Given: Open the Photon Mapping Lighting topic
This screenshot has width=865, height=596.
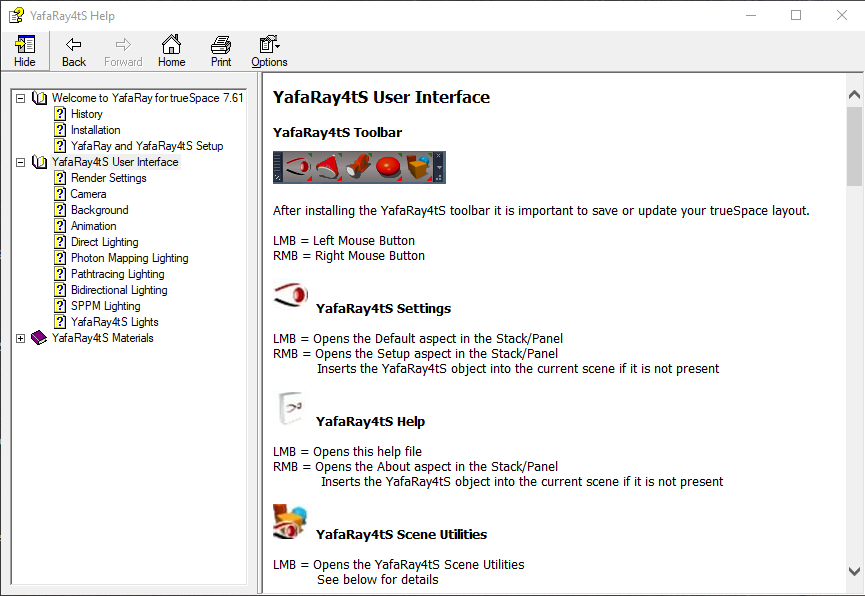Looking at the screenshot, I should (130, 258).
